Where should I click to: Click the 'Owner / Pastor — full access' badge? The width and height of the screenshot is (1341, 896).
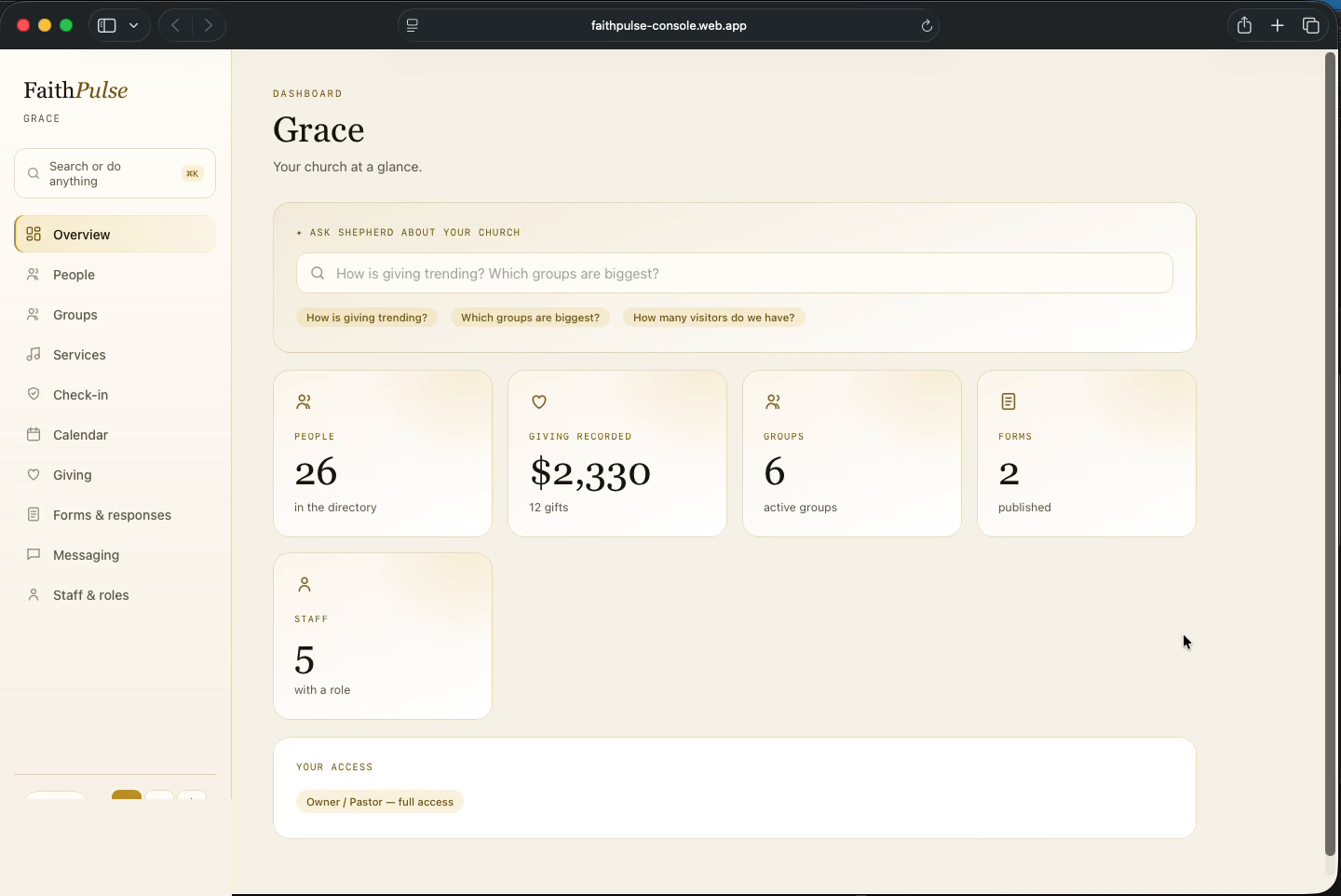click(380, 802)
